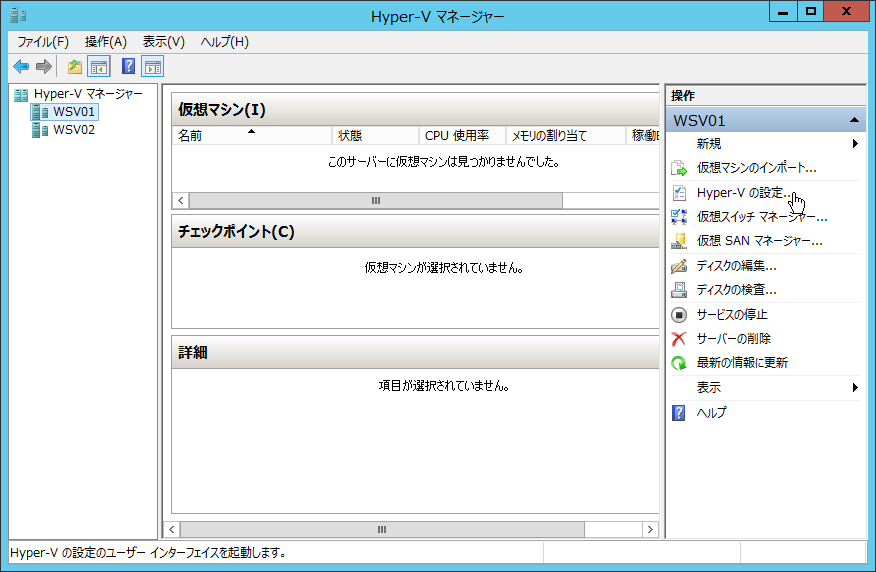
Task: Click ディスクの編集... action
Action: pyautogui.click(x=736, y=266)
